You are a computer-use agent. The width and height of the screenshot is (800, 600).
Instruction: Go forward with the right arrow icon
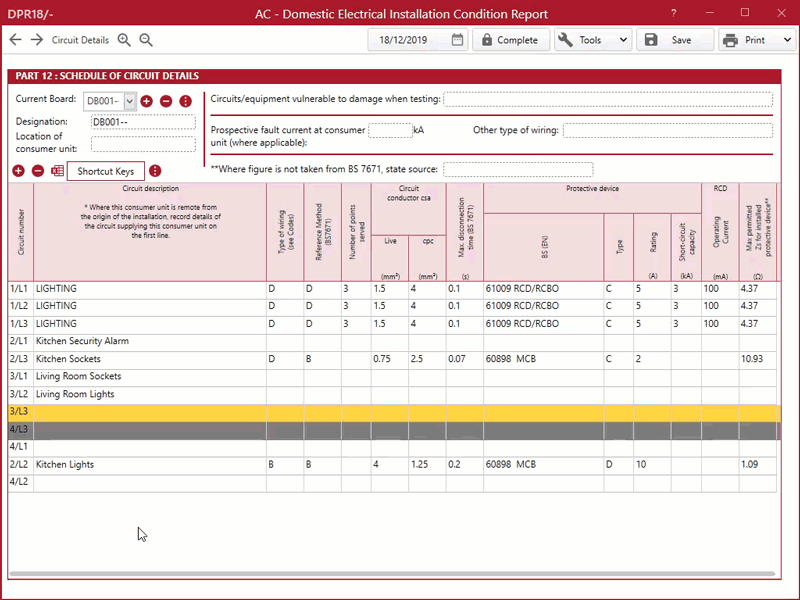pos(37,40)
